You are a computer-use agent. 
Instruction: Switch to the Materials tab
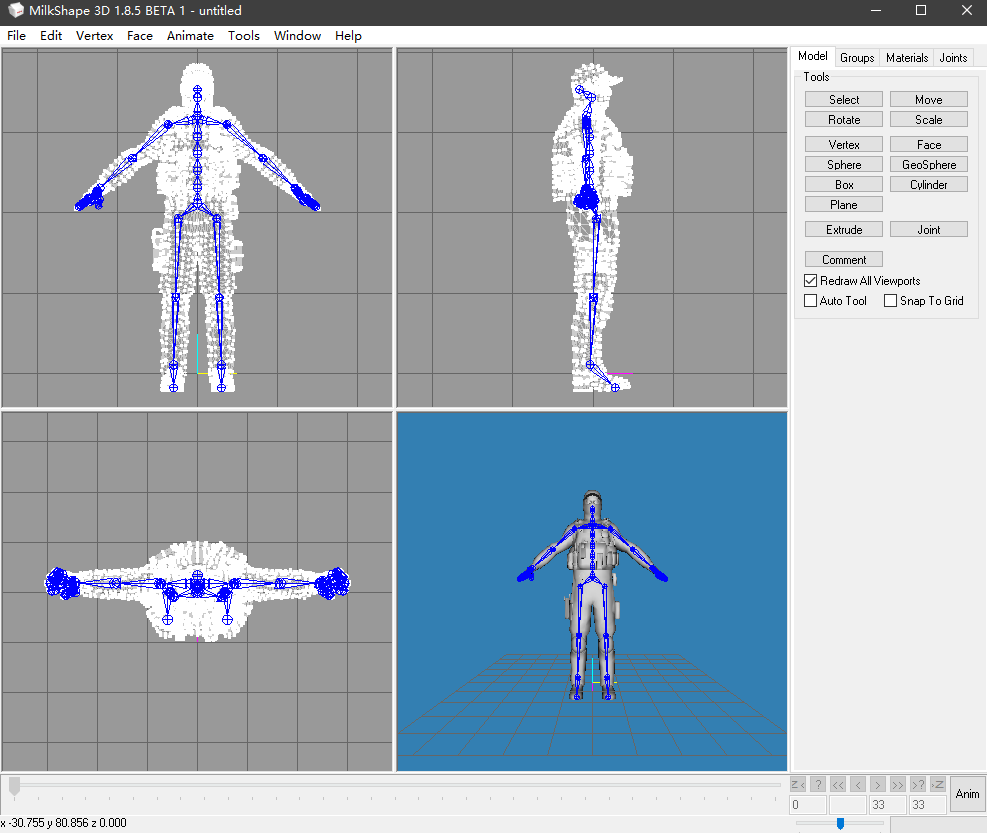pos(907,58)
